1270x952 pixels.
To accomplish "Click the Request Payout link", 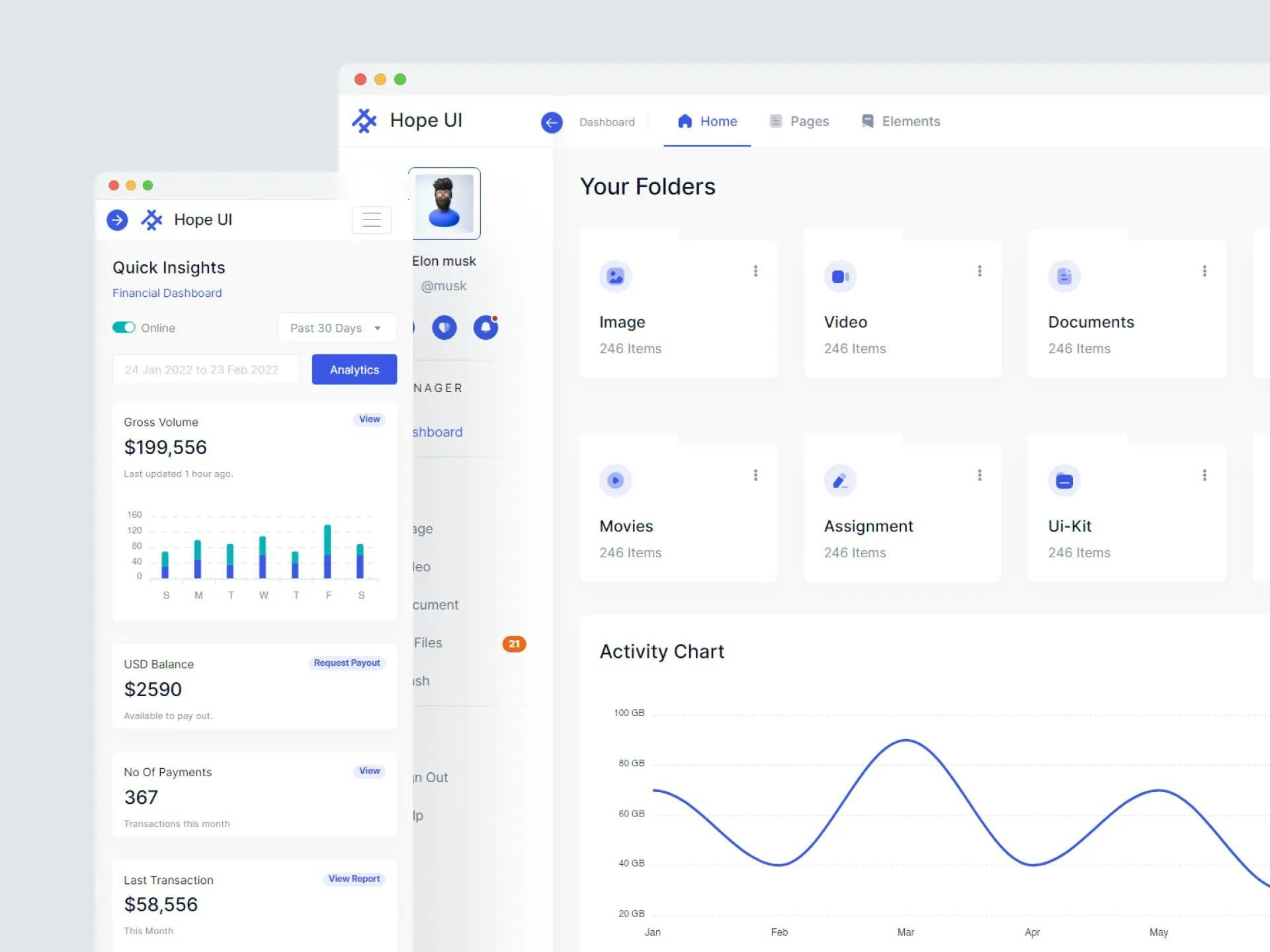I will pyautogui.click(x=347, y=662).
